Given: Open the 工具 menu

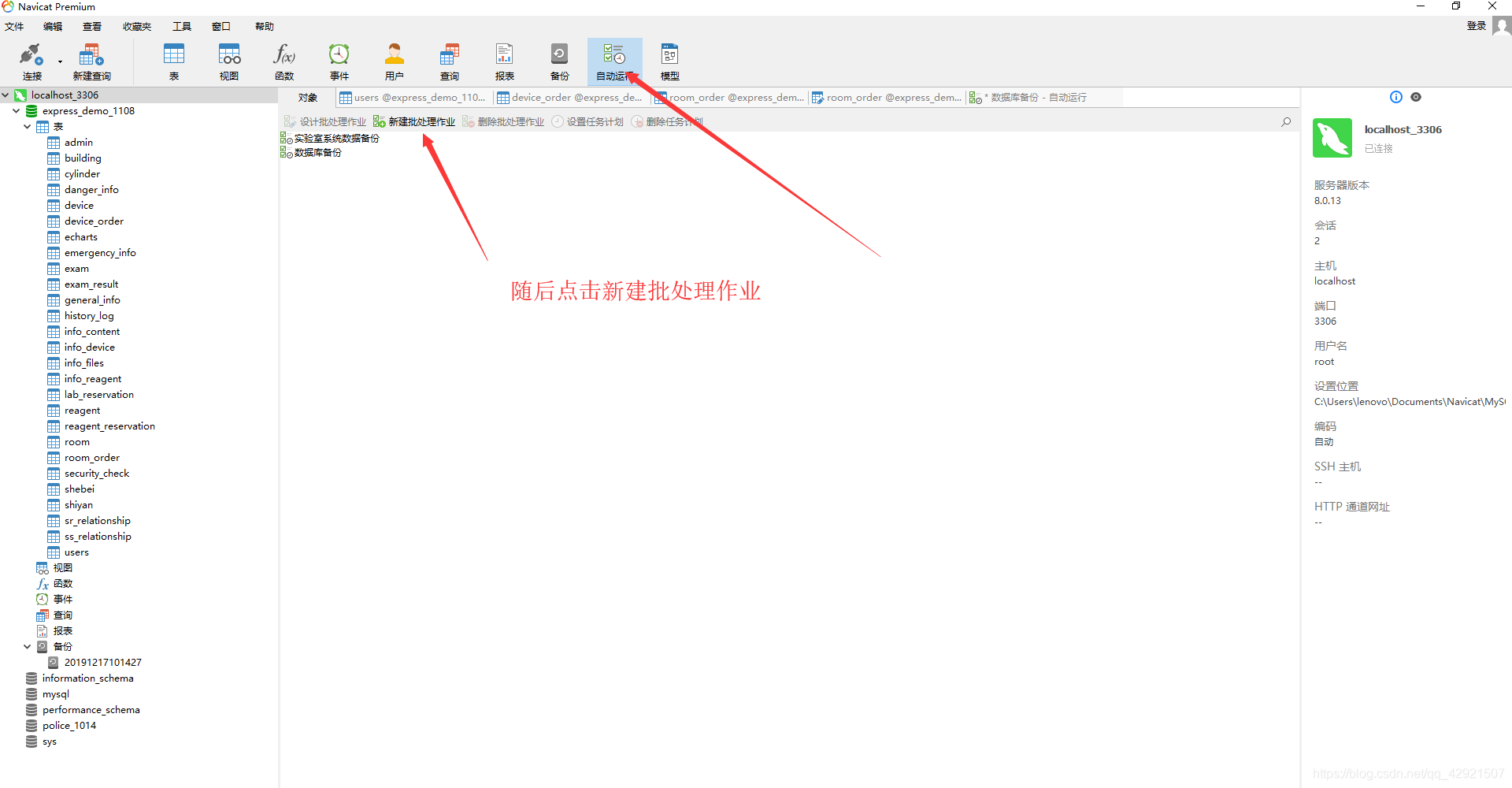Looking at the screenshot, I should click(x=182, y=26).
